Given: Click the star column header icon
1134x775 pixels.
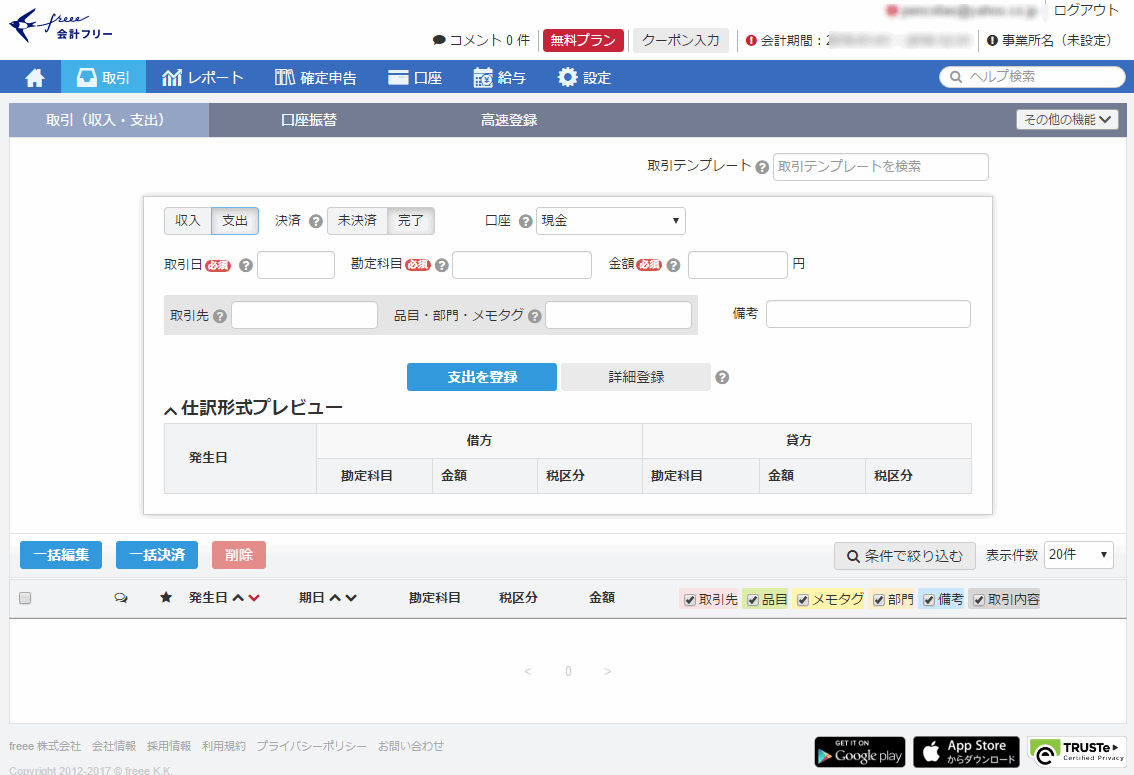Looking at the screenshot, I should coord(166,597).
